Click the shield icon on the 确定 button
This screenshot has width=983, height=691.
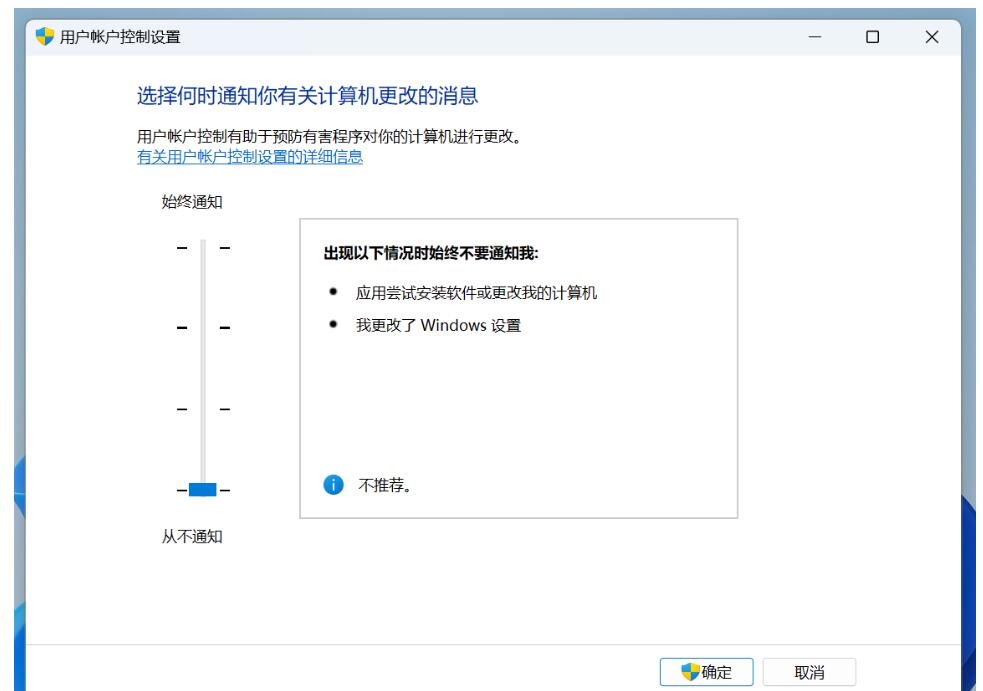click(689, 672)
